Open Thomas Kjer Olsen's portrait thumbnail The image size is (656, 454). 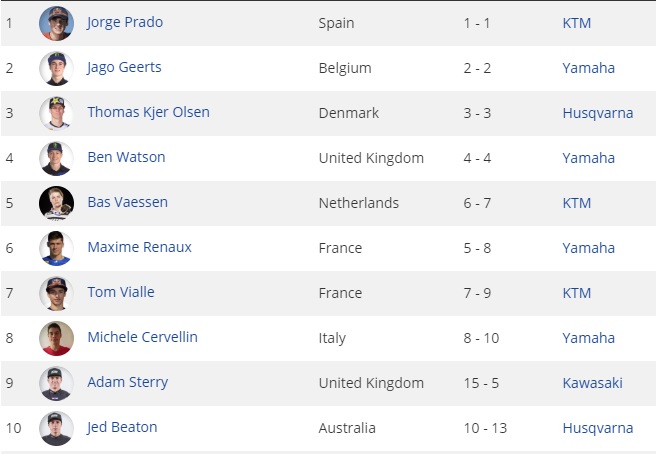pos(56,113)
